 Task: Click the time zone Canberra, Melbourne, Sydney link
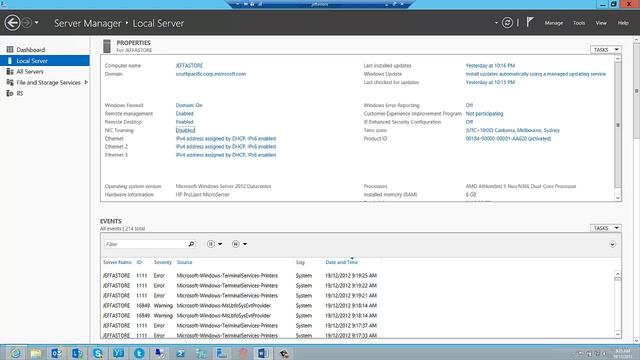coord(513,130)
